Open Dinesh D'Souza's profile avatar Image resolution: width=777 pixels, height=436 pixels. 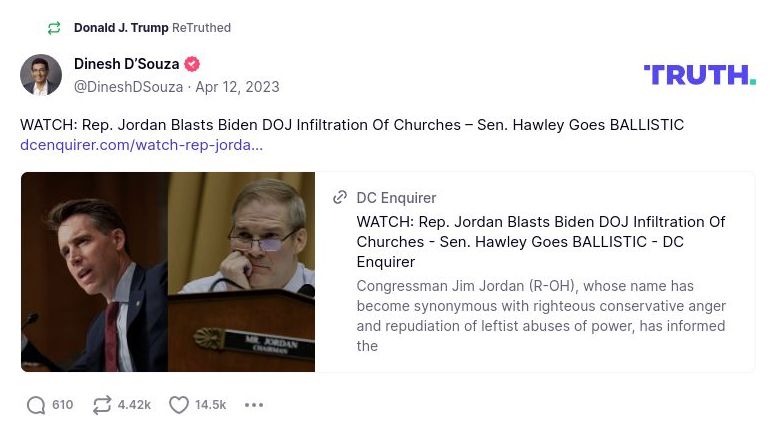tap(41, 75)
